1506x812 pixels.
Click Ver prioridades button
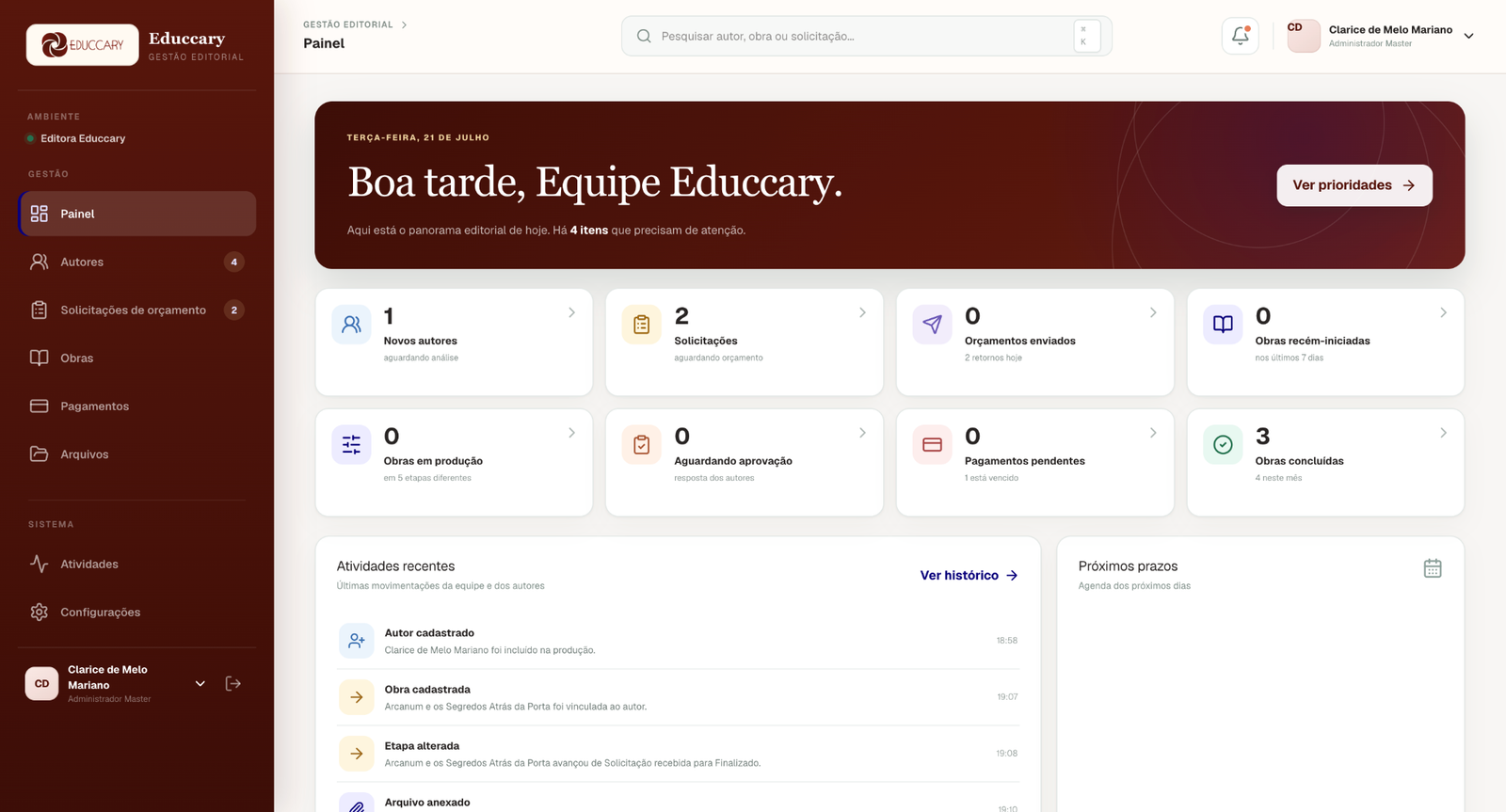1354,185
